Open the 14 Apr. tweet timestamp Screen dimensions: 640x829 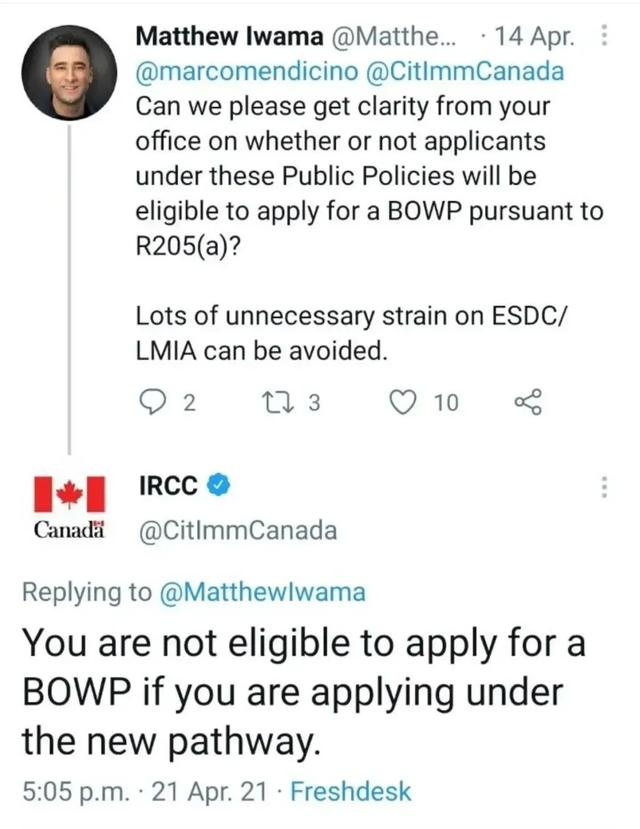pyautogui.click(x=535, y=39)
